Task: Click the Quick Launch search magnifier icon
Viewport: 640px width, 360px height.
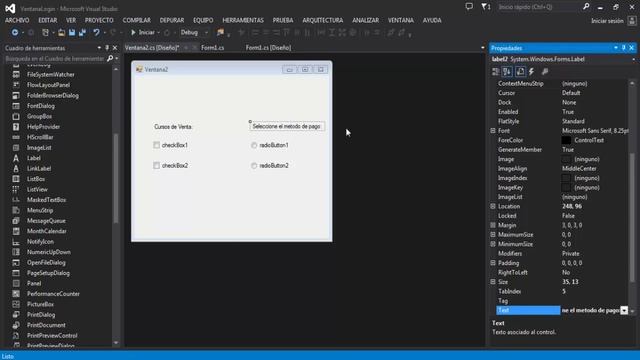Action: [x=586, y=7]
